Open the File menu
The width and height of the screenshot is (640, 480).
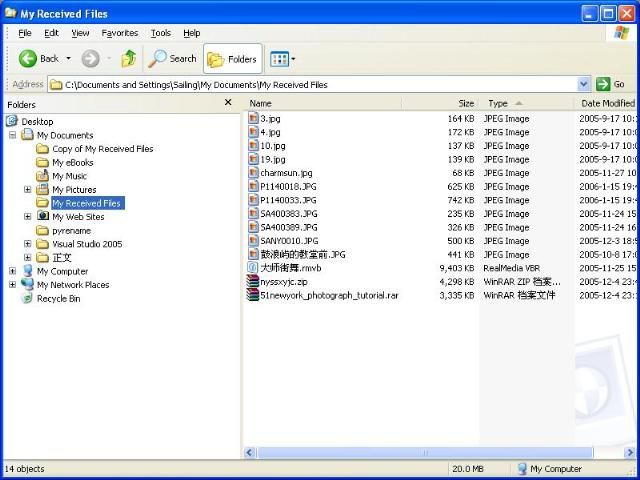(x=25, y=33)
